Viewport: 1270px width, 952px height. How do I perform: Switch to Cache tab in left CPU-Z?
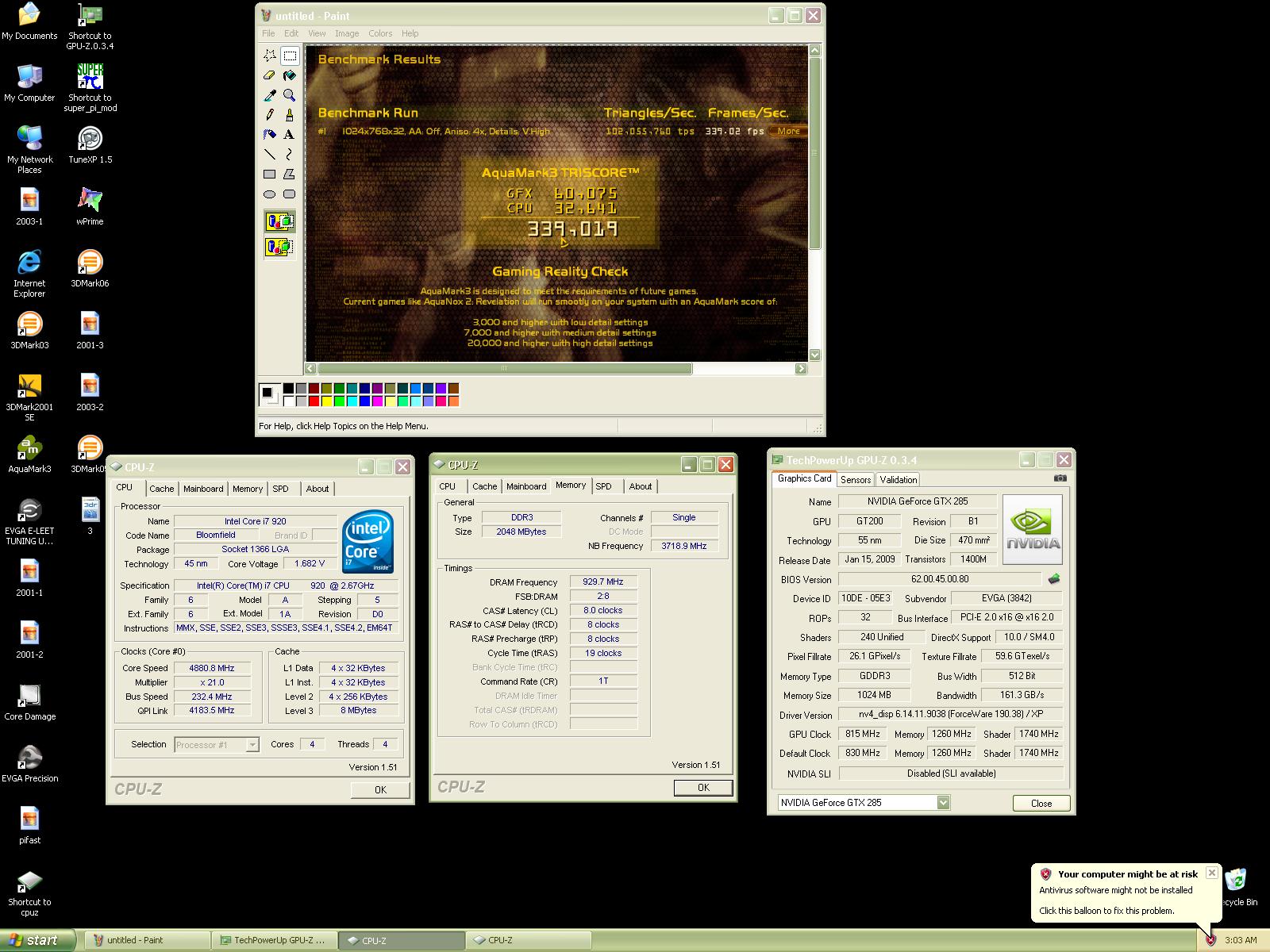tap(162, 489)
